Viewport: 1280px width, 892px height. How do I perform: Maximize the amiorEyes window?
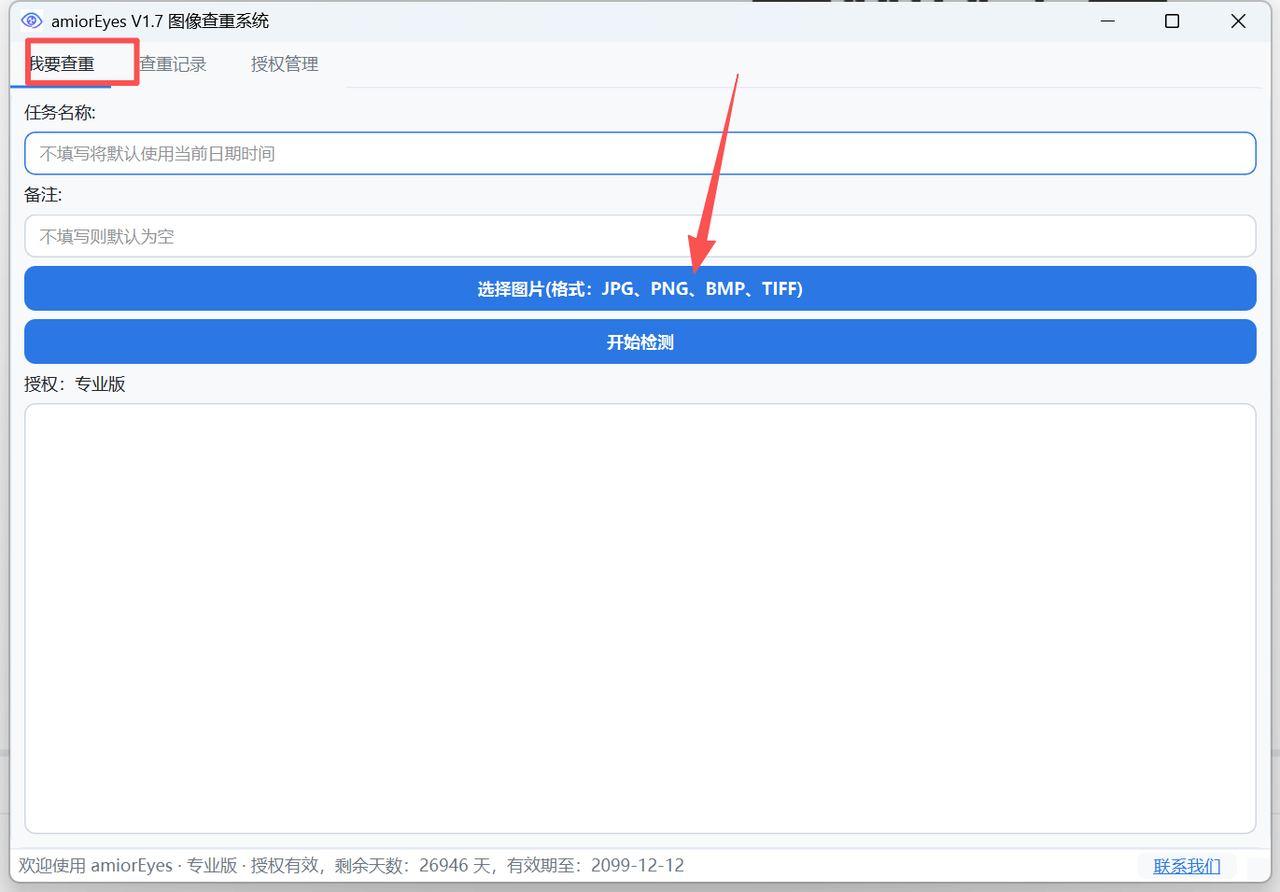tap(1172, 21)
